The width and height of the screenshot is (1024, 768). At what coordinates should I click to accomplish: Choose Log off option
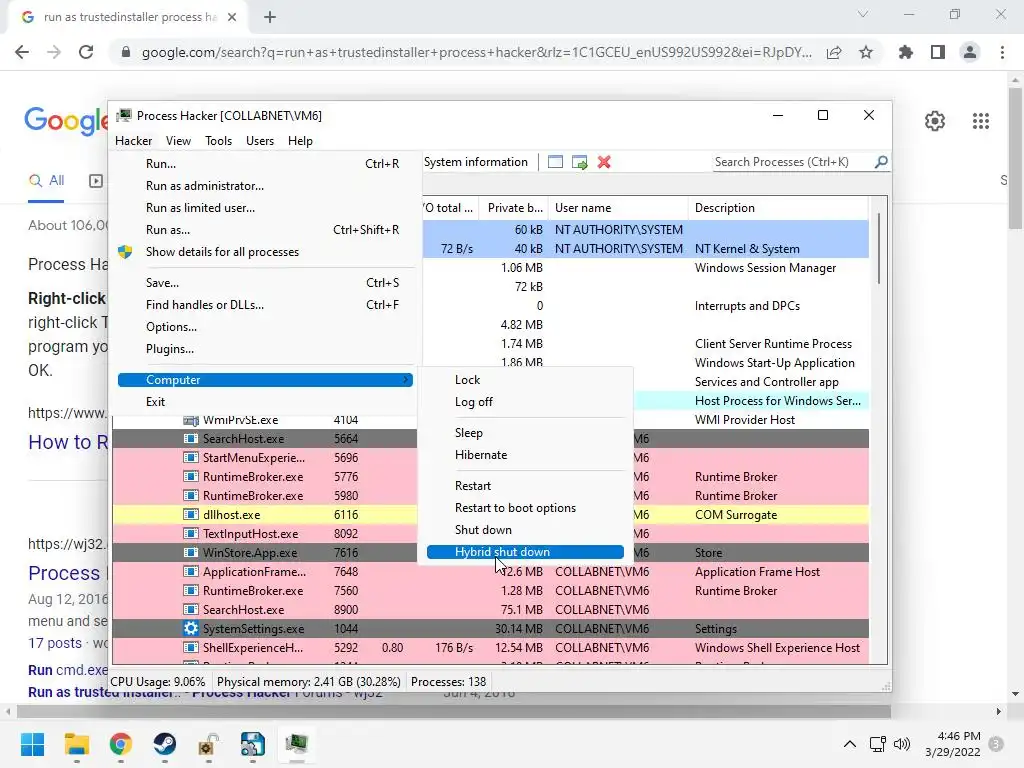525,402
